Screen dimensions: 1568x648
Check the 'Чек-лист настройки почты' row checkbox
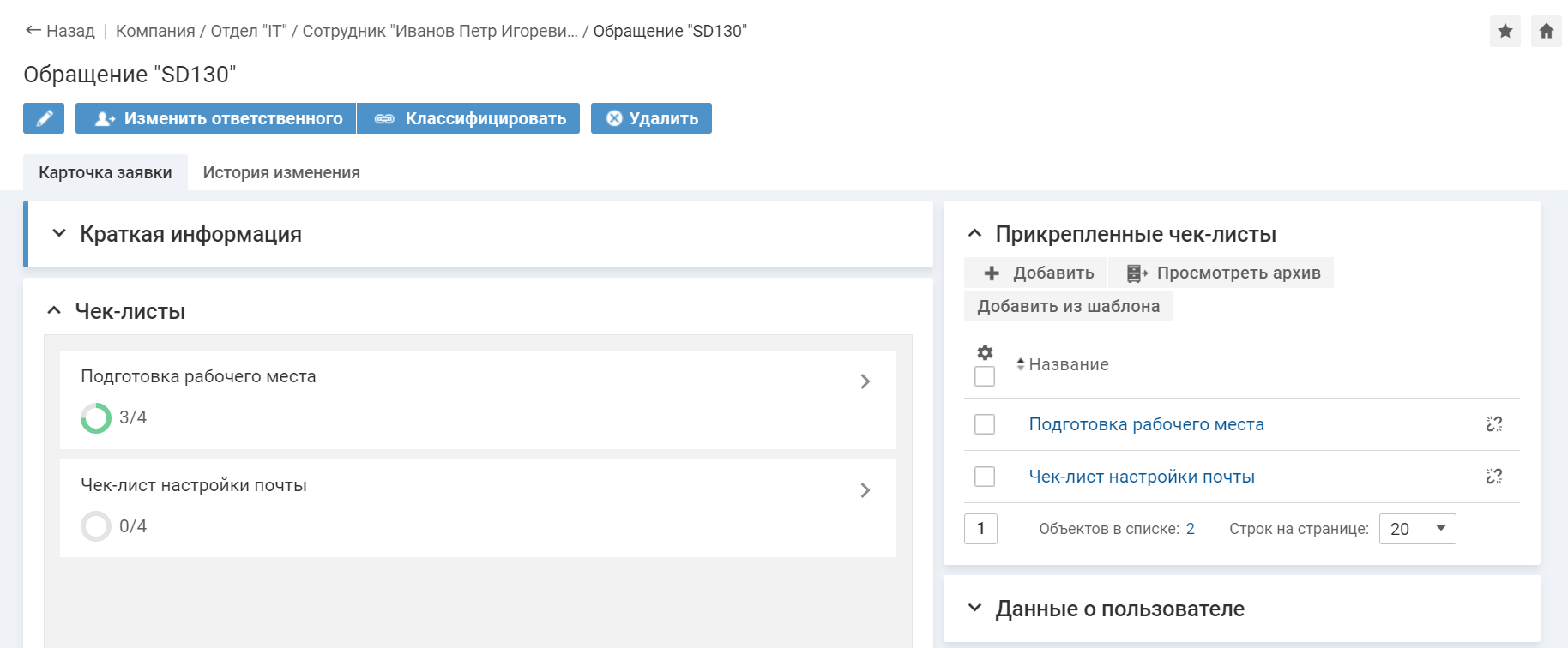(985, 477)
